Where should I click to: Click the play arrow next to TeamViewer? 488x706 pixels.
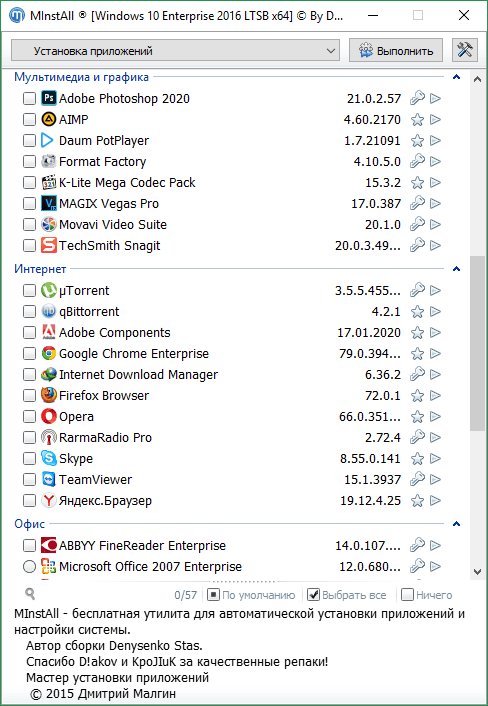435,480
